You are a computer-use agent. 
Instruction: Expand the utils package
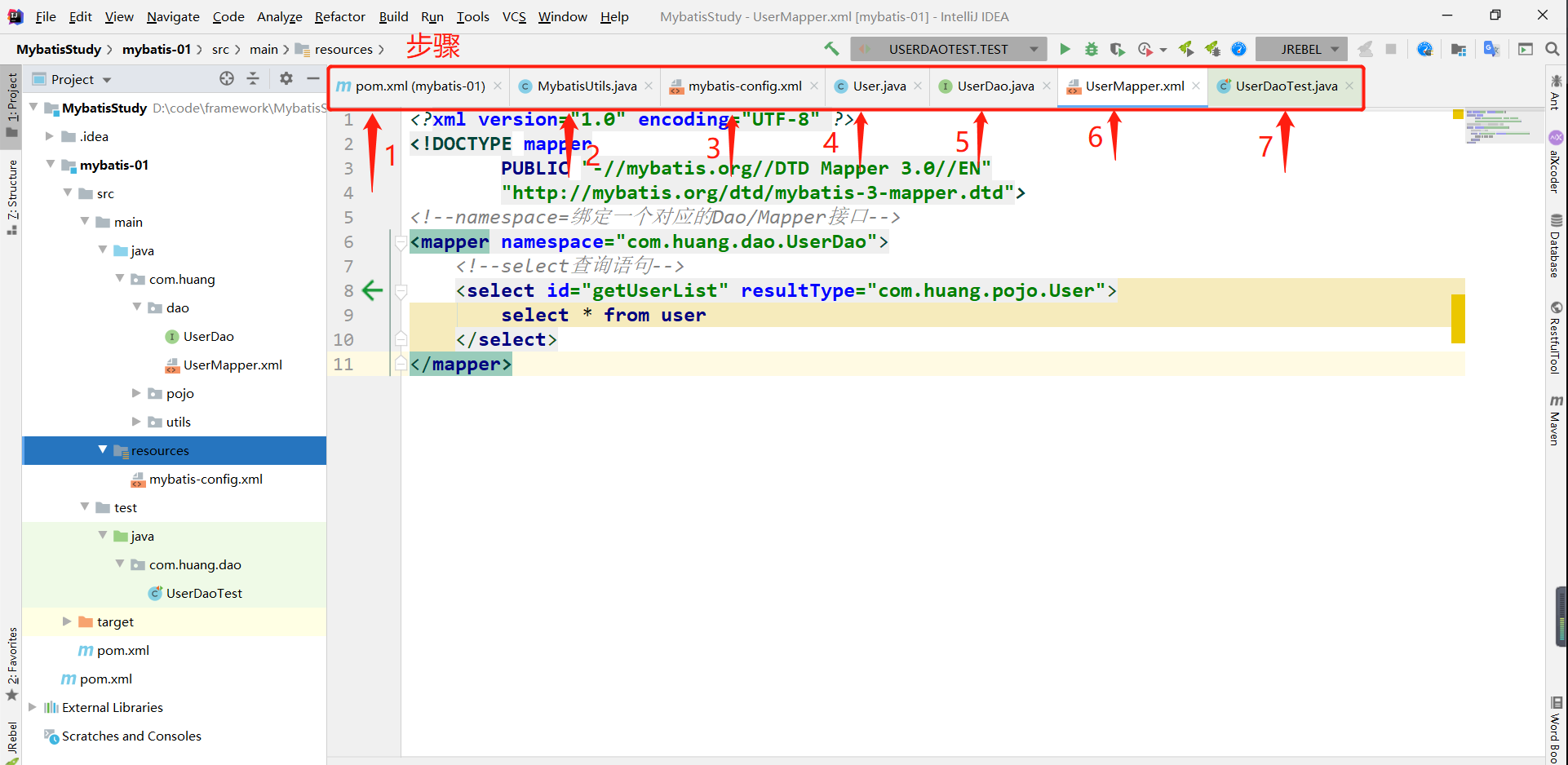[136, 422]
